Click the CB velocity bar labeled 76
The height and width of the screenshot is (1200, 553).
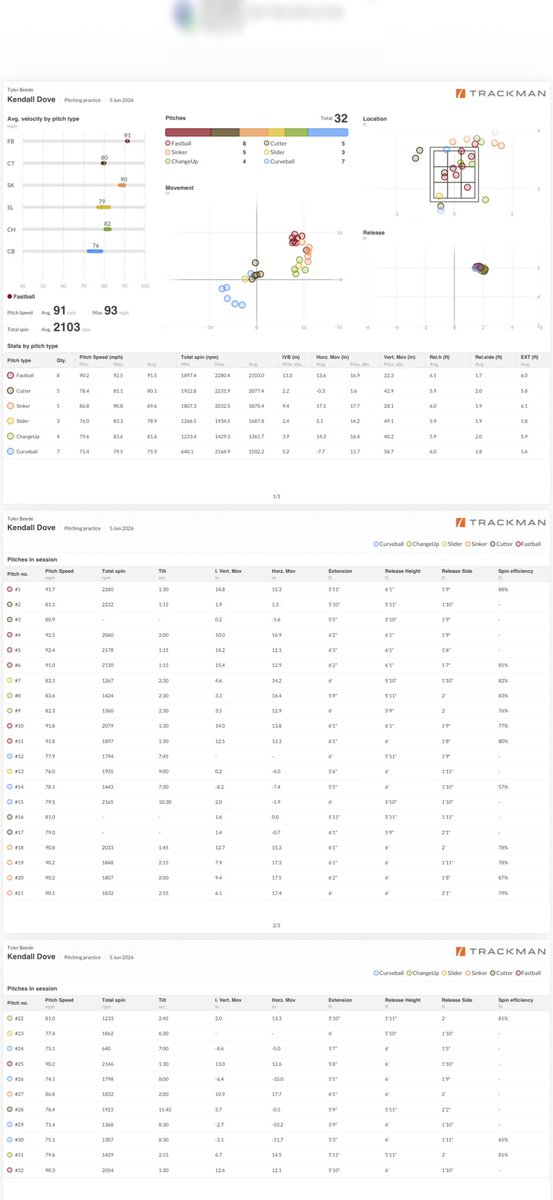[x=94, y=251]
